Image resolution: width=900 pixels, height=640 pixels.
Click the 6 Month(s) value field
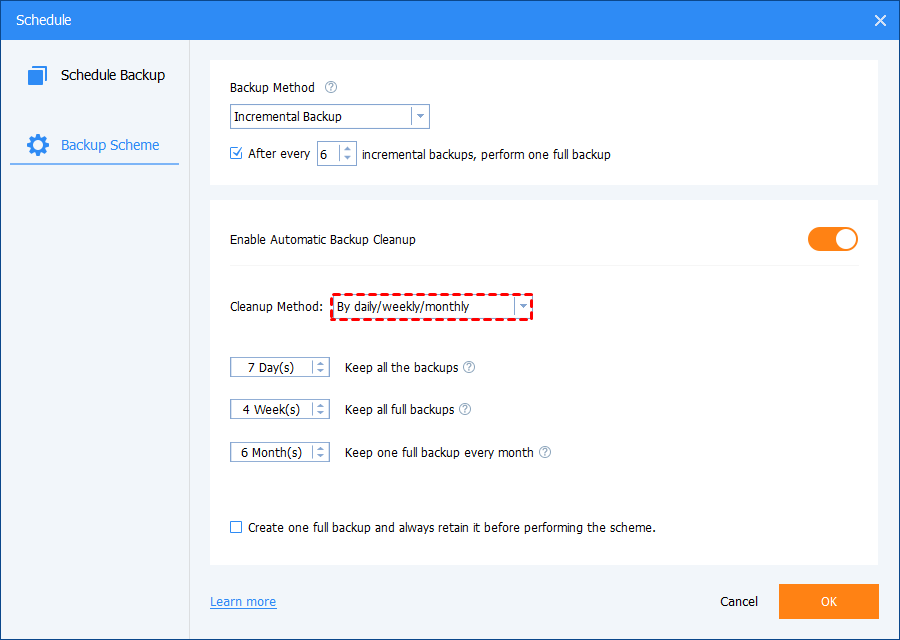271,452
